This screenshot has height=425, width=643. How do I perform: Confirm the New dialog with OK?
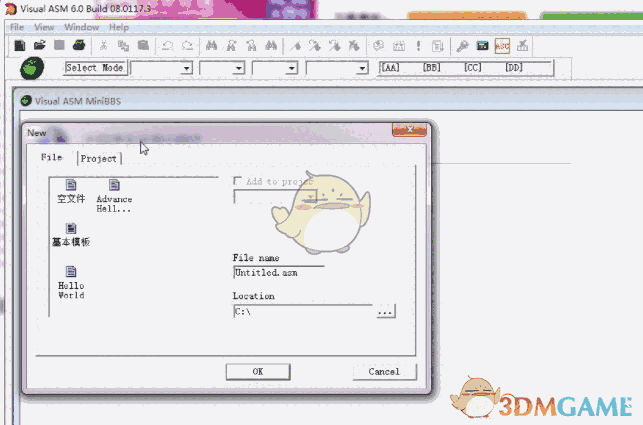click(x=258, y=372)
